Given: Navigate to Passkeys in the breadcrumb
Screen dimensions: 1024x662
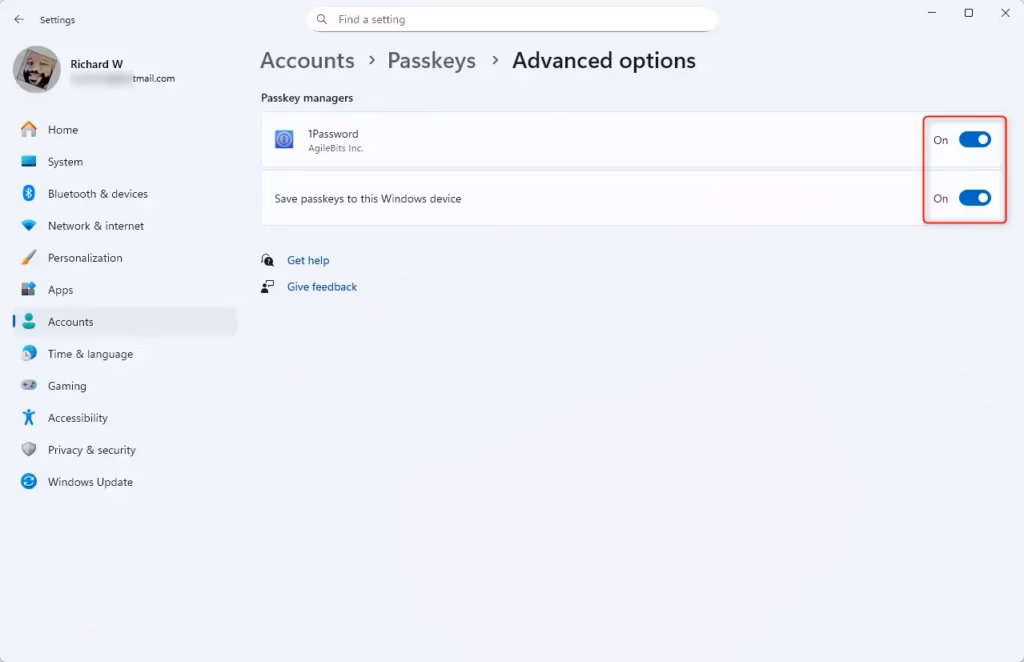Looking at the screenshot, I should click(431, 60).
